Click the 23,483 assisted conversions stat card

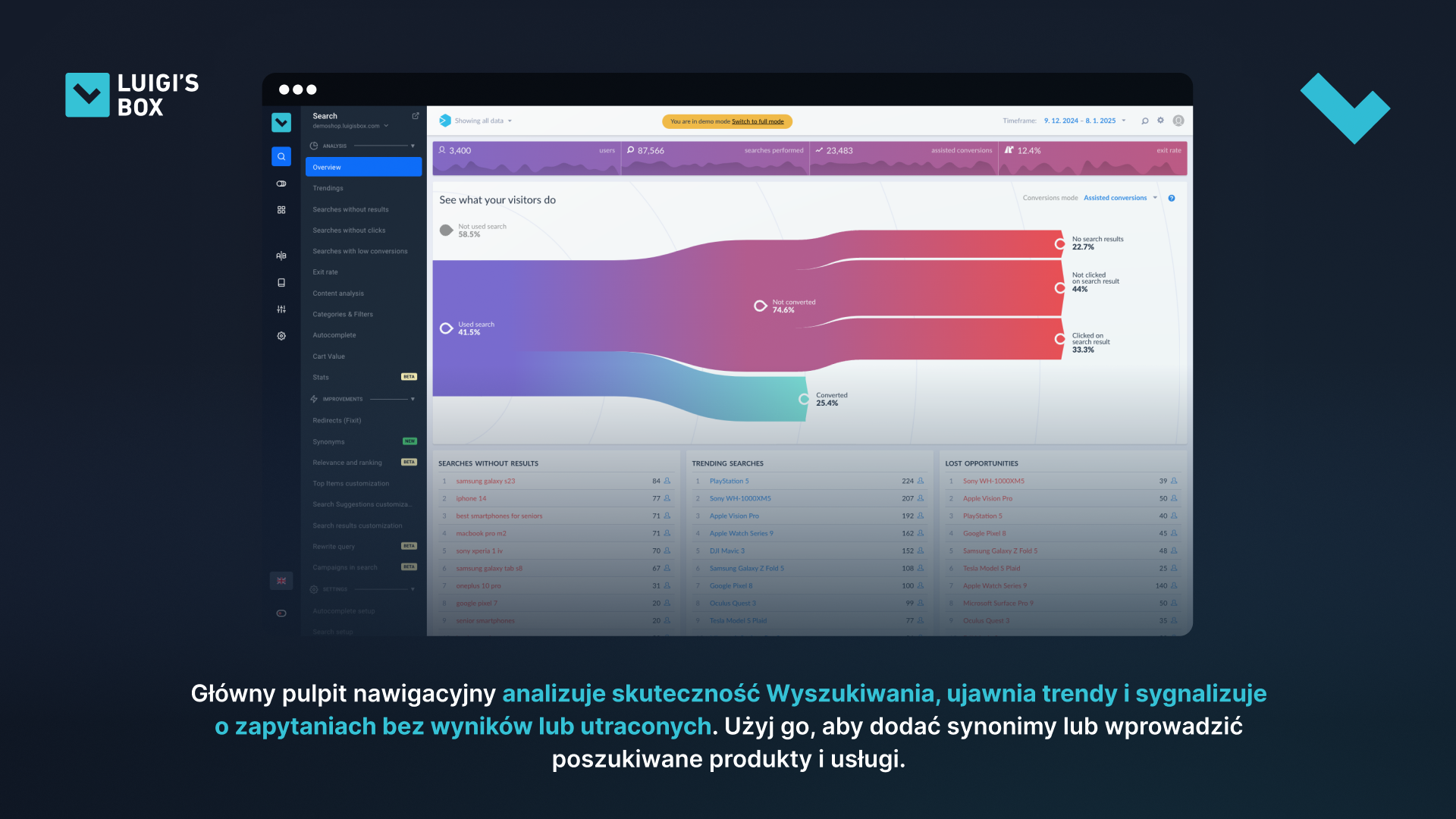pyautogui.click(x=903, y=158)
